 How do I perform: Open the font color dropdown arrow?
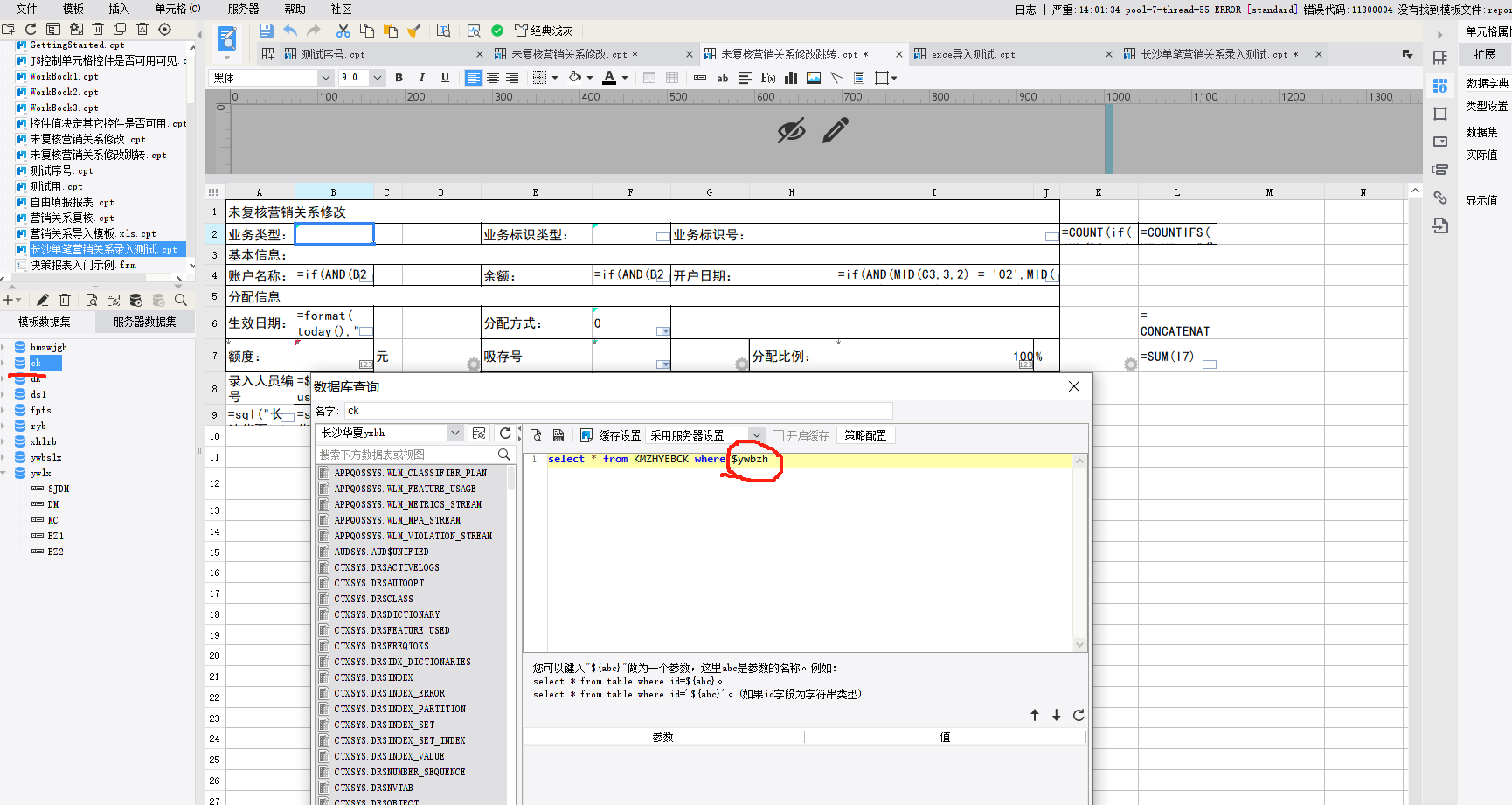[625, 78]
